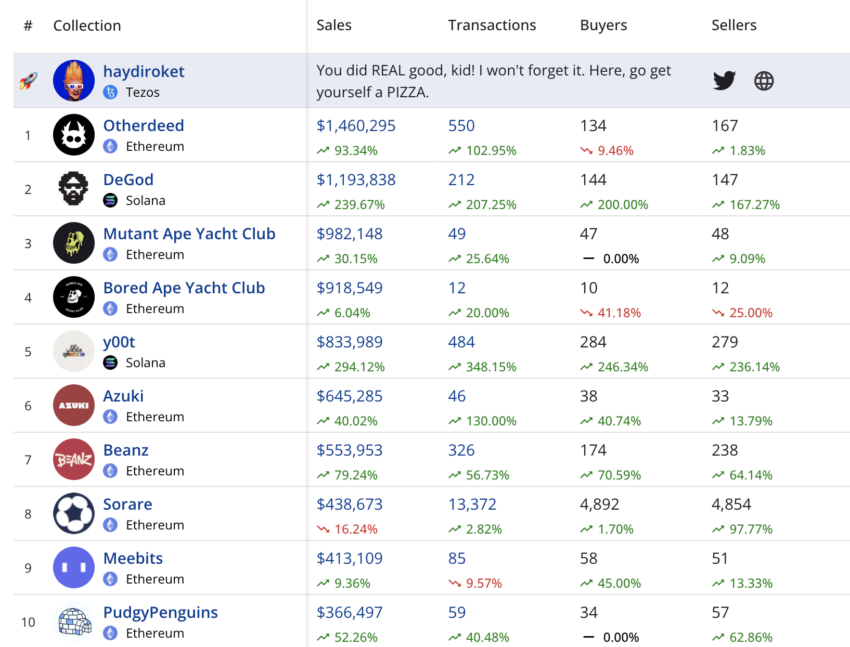The image size is (850, 647).
Task: Sort by the Sales column header
Action: pos(334,25)
